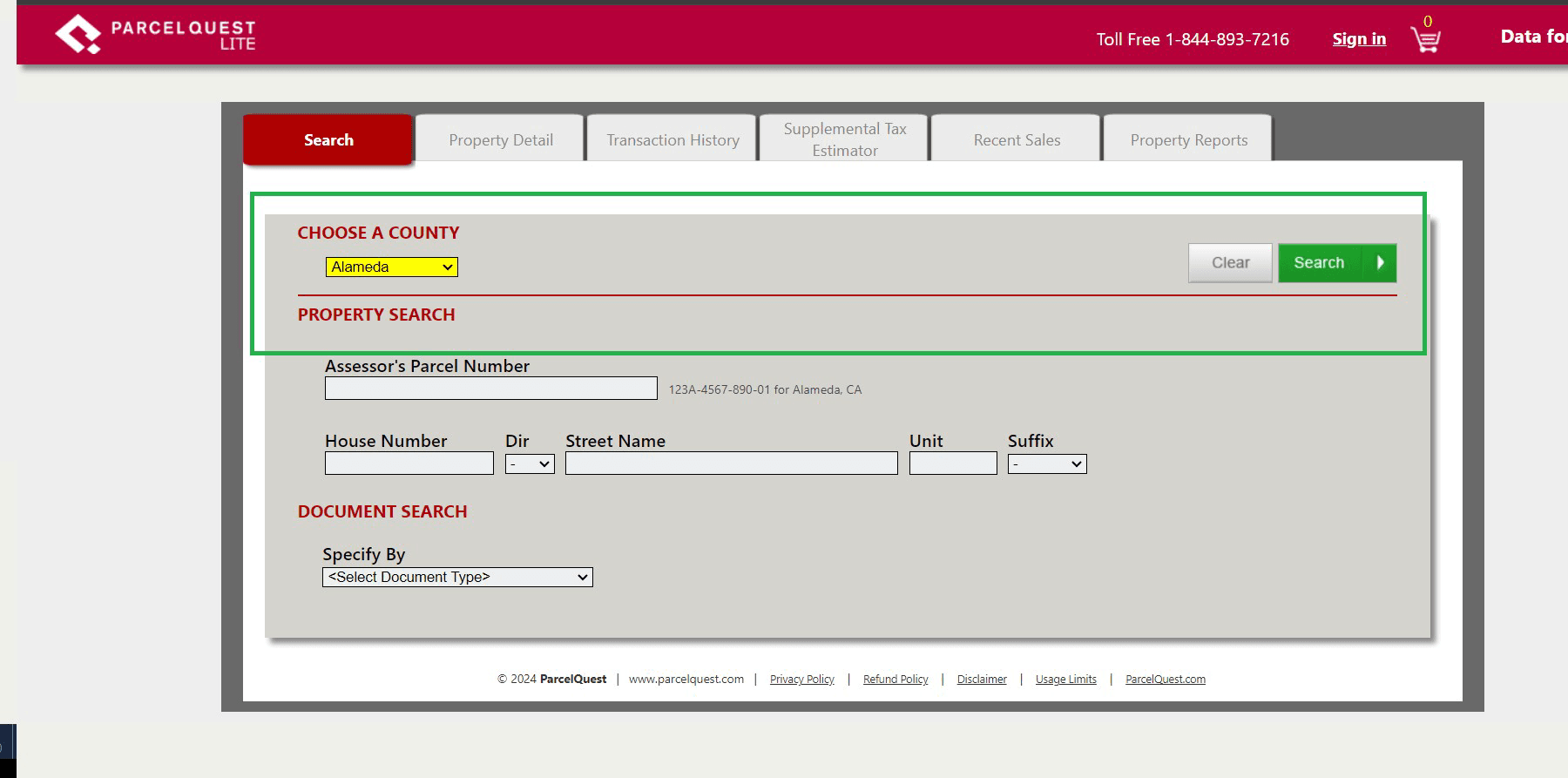Expand the Alameda county dropdown
The height and width of the screenshot is (778, 1568).
pyautogui.click(x=392, y=267)
